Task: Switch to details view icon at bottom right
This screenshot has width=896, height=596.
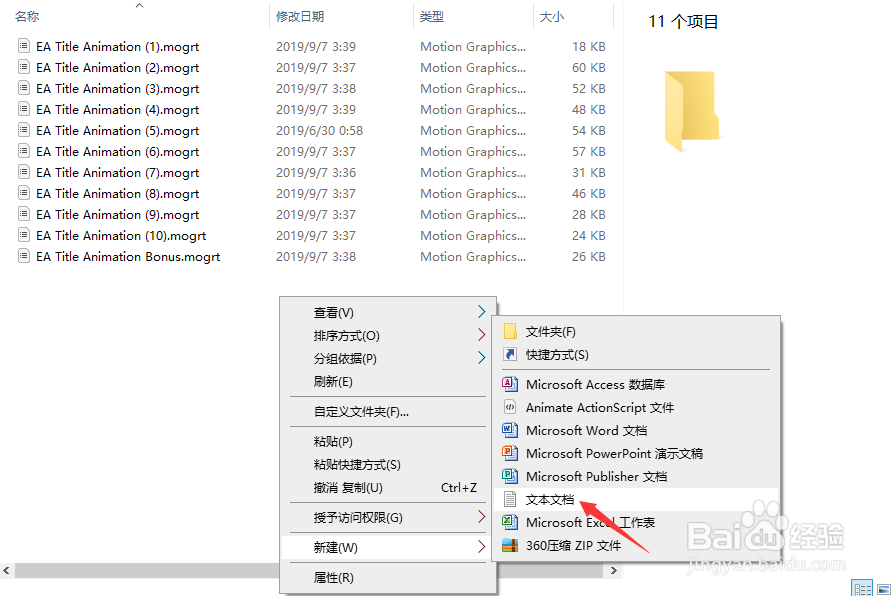Action: pos(862,588)
